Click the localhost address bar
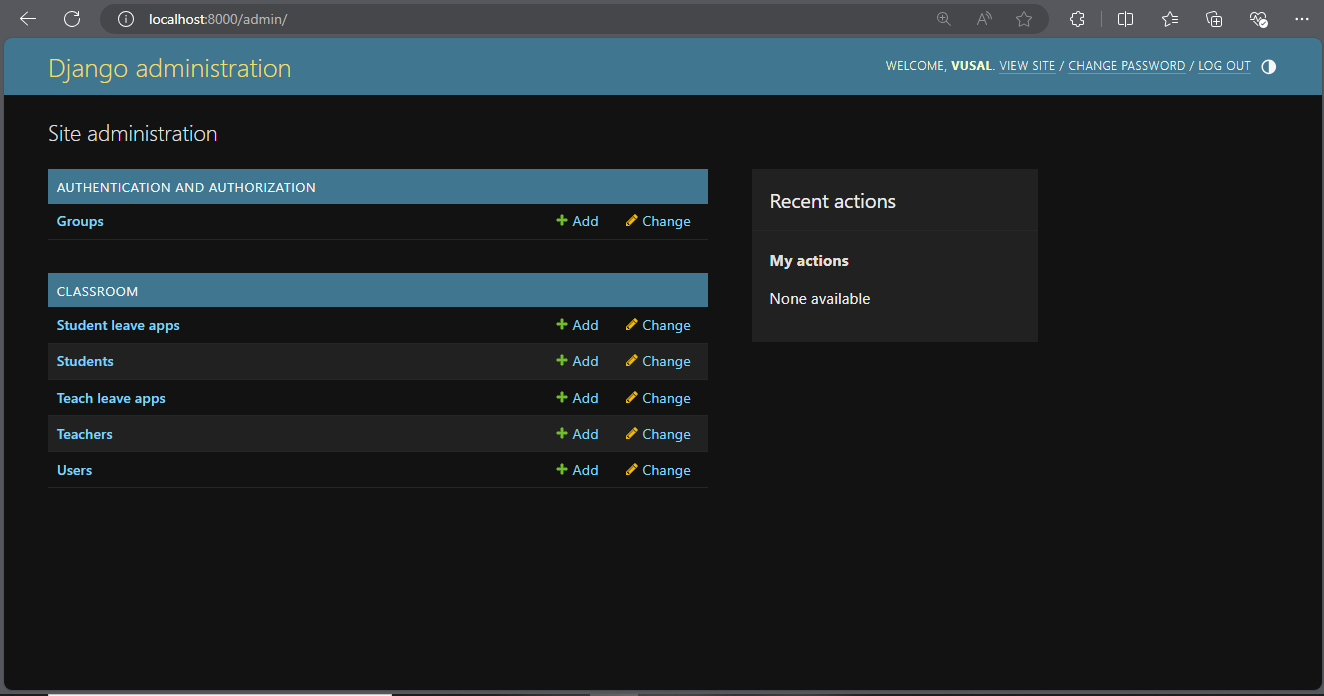This screenshot has width=1324, height=696. tap(500, 19)
